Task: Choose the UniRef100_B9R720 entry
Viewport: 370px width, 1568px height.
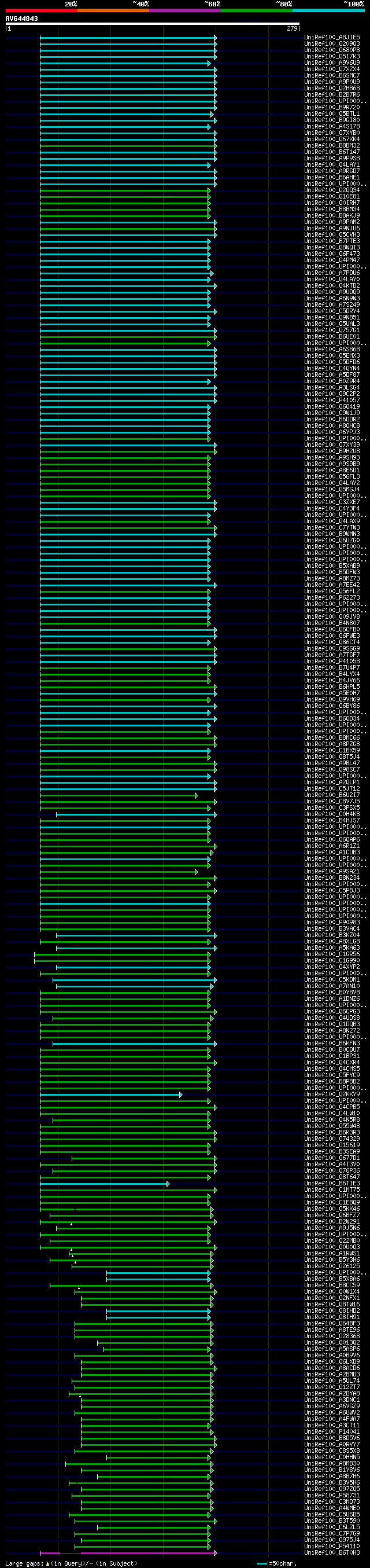Action: pos(332,108)
